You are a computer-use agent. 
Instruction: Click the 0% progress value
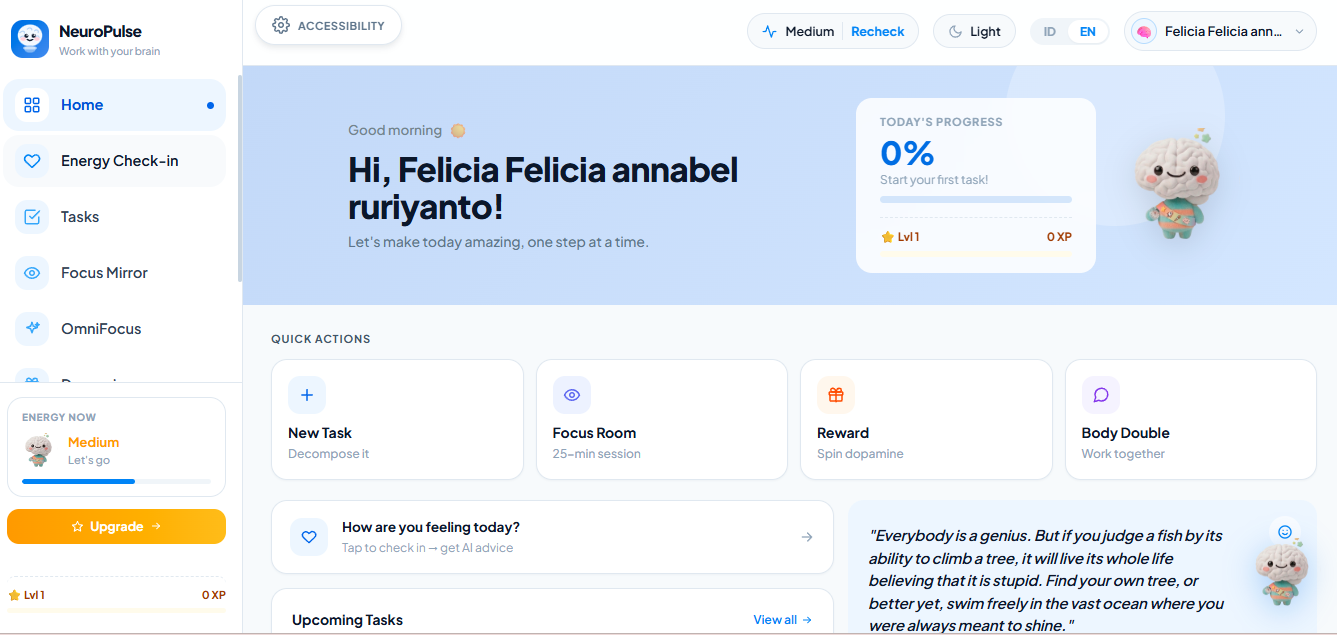pos(907,153)
